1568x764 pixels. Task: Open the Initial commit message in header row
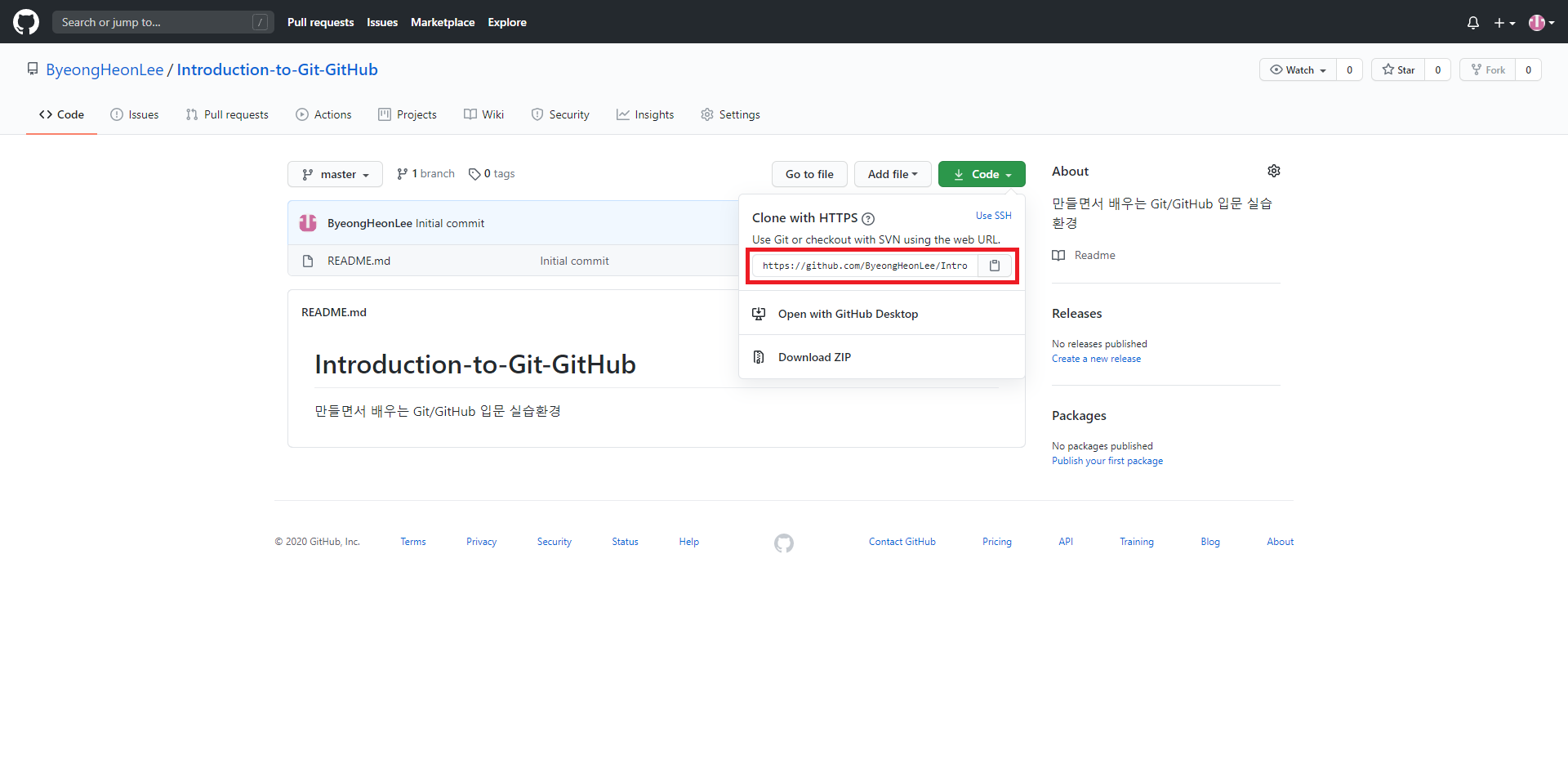point(450,223)
